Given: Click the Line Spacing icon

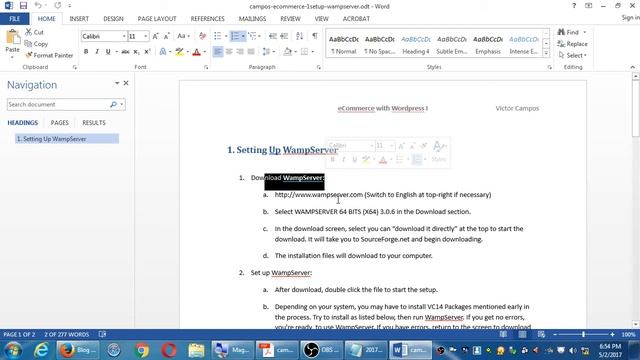Looking at the screenshot, I should click(266, 52).
